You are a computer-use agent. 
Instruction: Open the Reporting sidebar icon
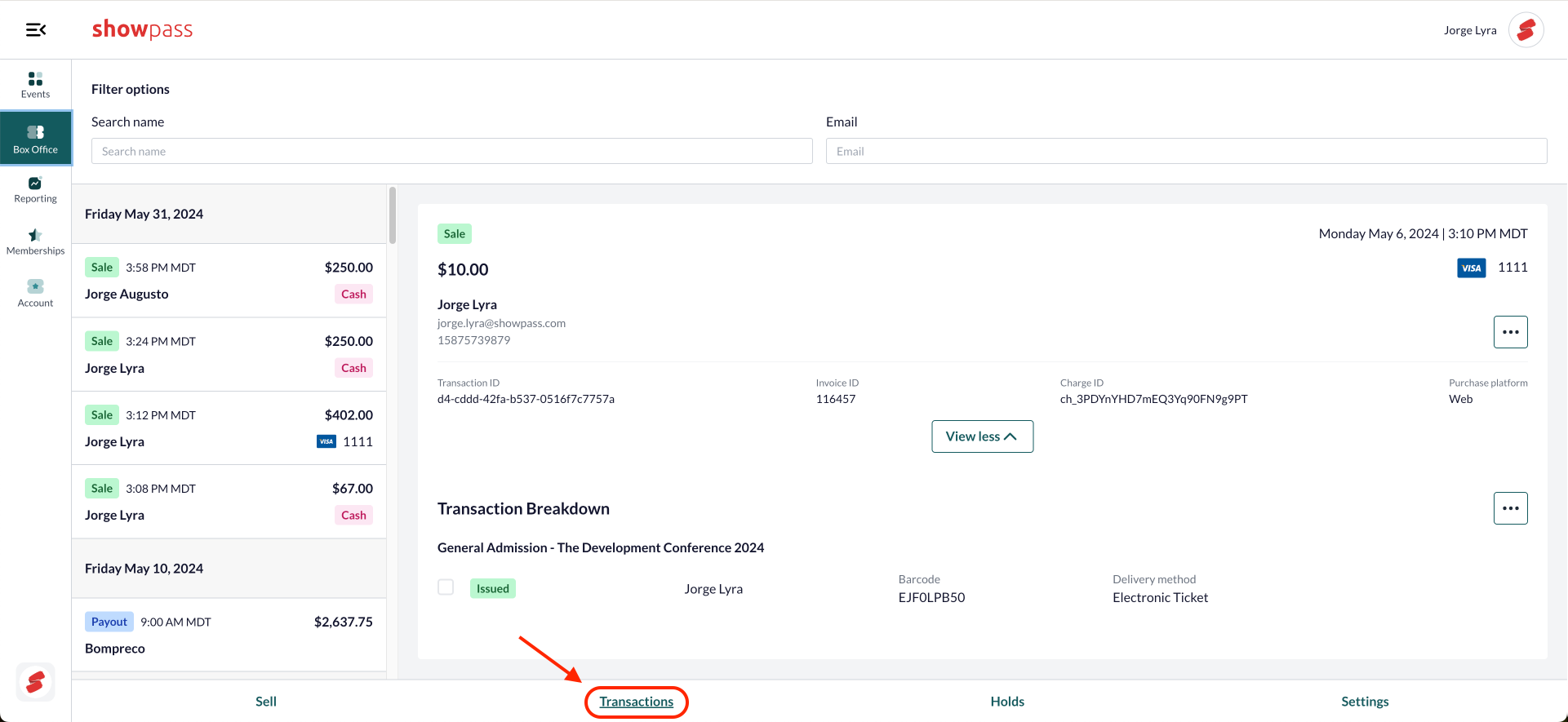click(x=35, y=190)
